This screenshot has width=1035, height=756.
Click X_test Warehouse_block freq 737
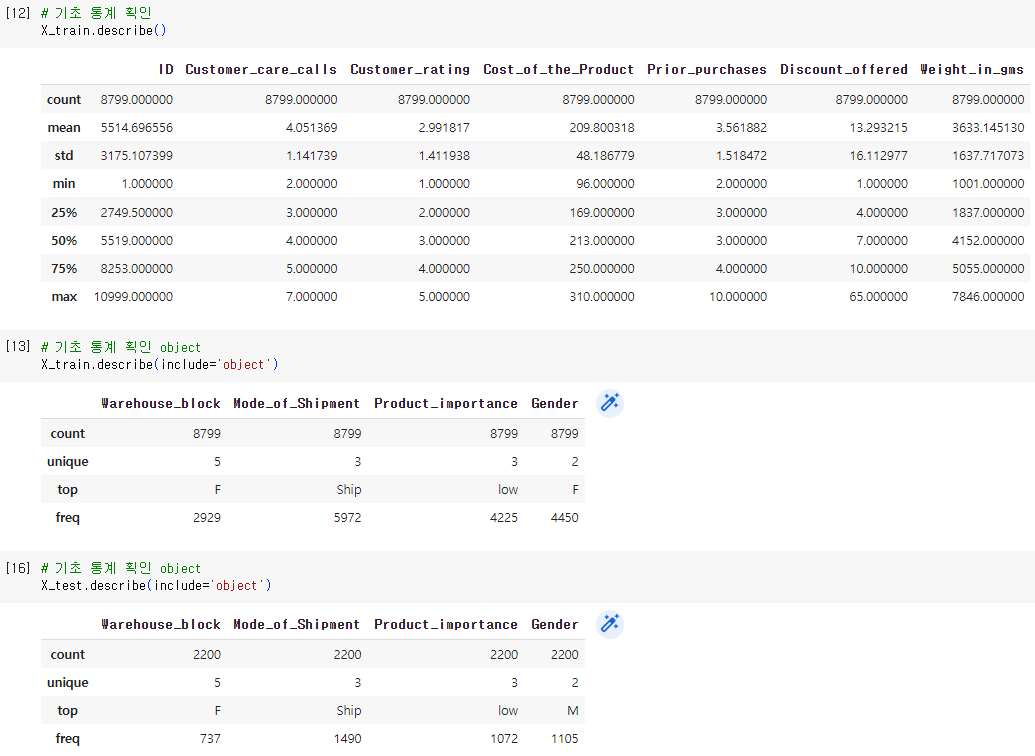coord(211,739)
